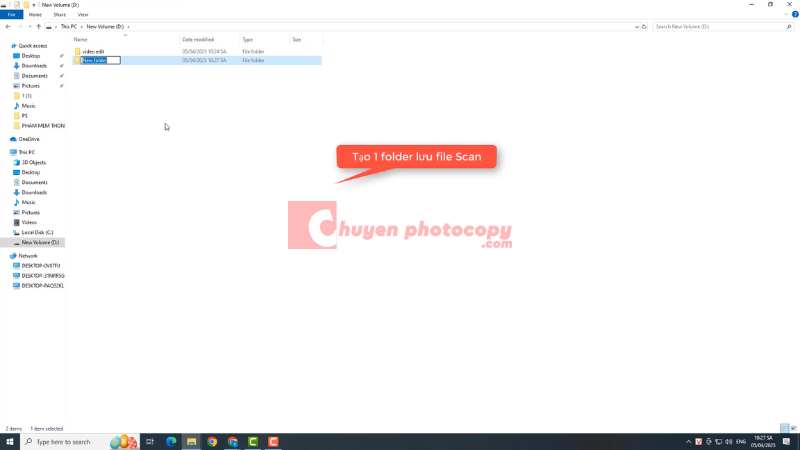Sort by the Type column header
This screenshot has width=800, height=450.
click(x=247, y=39)
